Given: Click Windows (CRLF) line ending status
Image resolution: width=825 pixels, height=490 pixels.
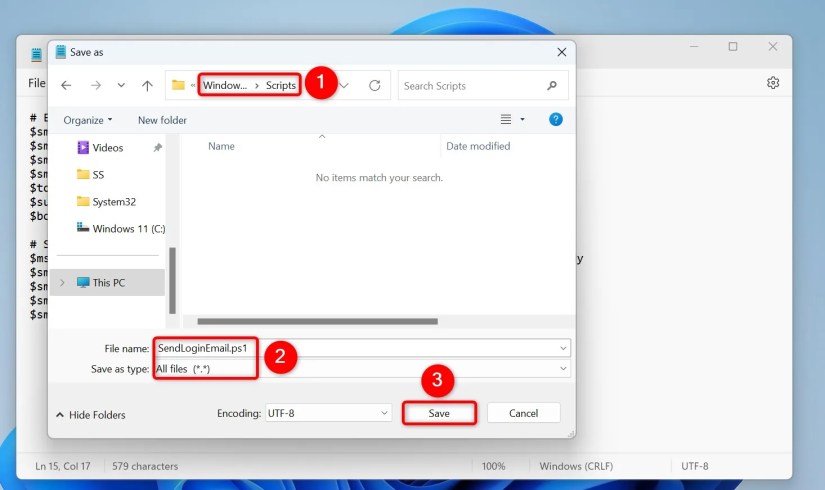Looking at the screenshot, I should (x=576, y=466).
